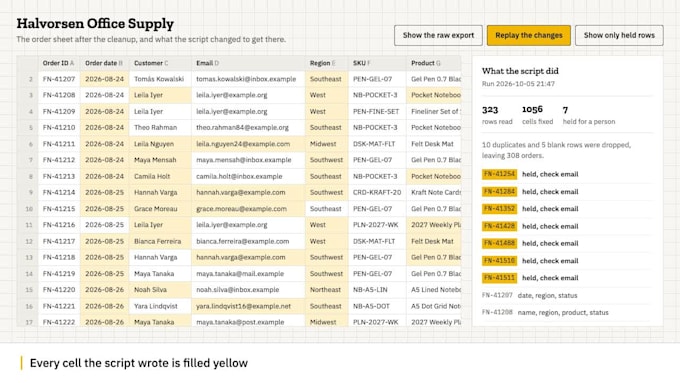Viewport: 680px width, 383px height.
Task: Select SKU cell NB-A5-LIN
Action: click(x=377, y=290)
